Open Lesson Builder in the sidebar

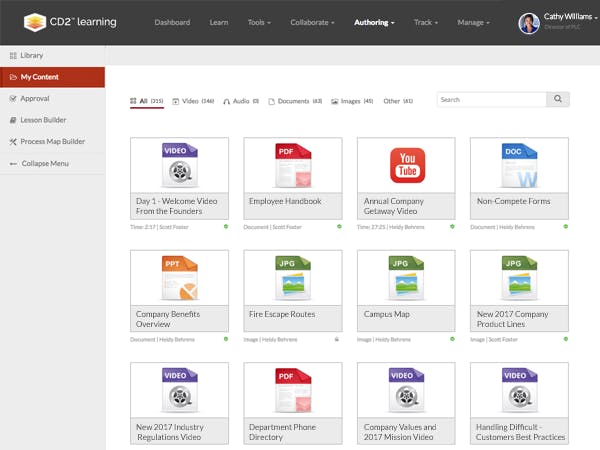pos(52,120)
